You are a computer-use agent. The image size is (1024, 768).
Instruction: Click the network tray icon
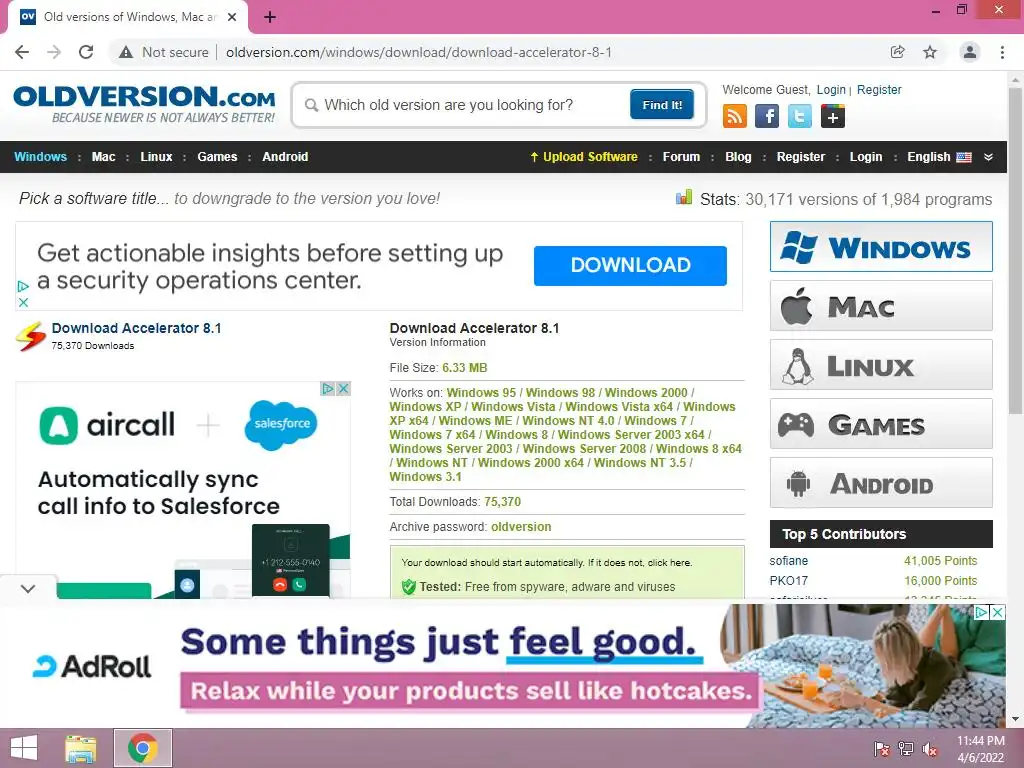coord(906,749)
